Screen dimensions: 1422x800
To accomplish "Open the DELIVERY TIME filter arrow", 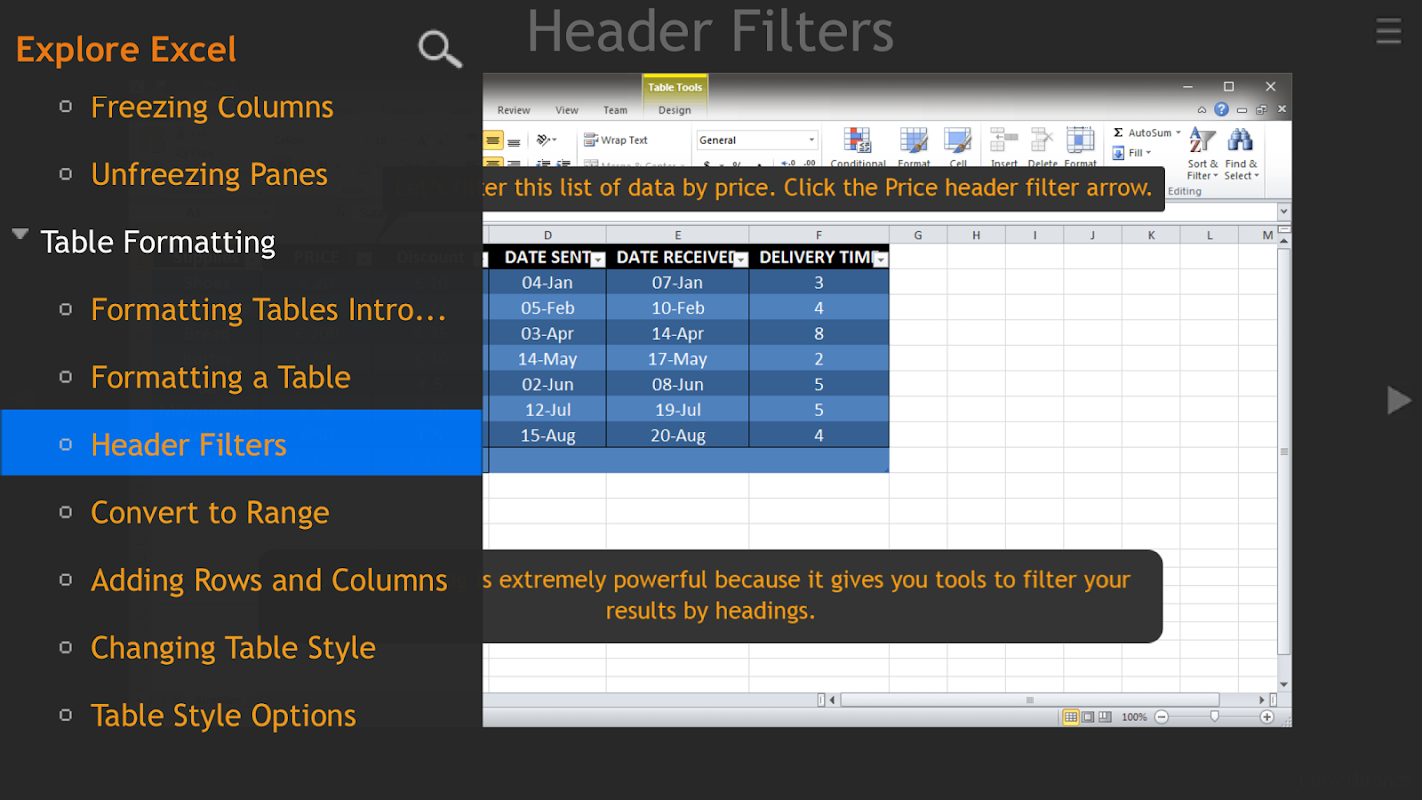I will [x=881, y=260].
